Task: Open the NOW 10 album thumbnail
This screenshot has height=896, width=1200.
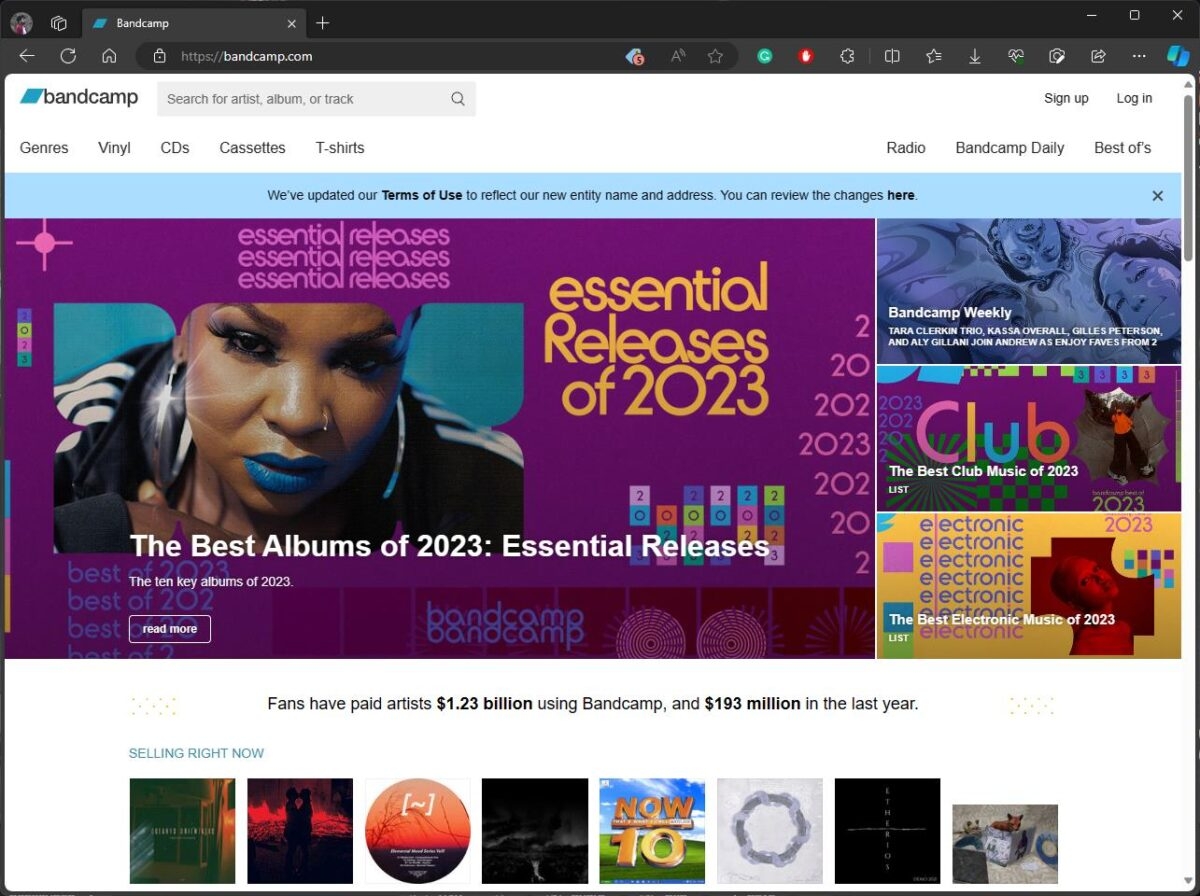Action: point(652,831)
